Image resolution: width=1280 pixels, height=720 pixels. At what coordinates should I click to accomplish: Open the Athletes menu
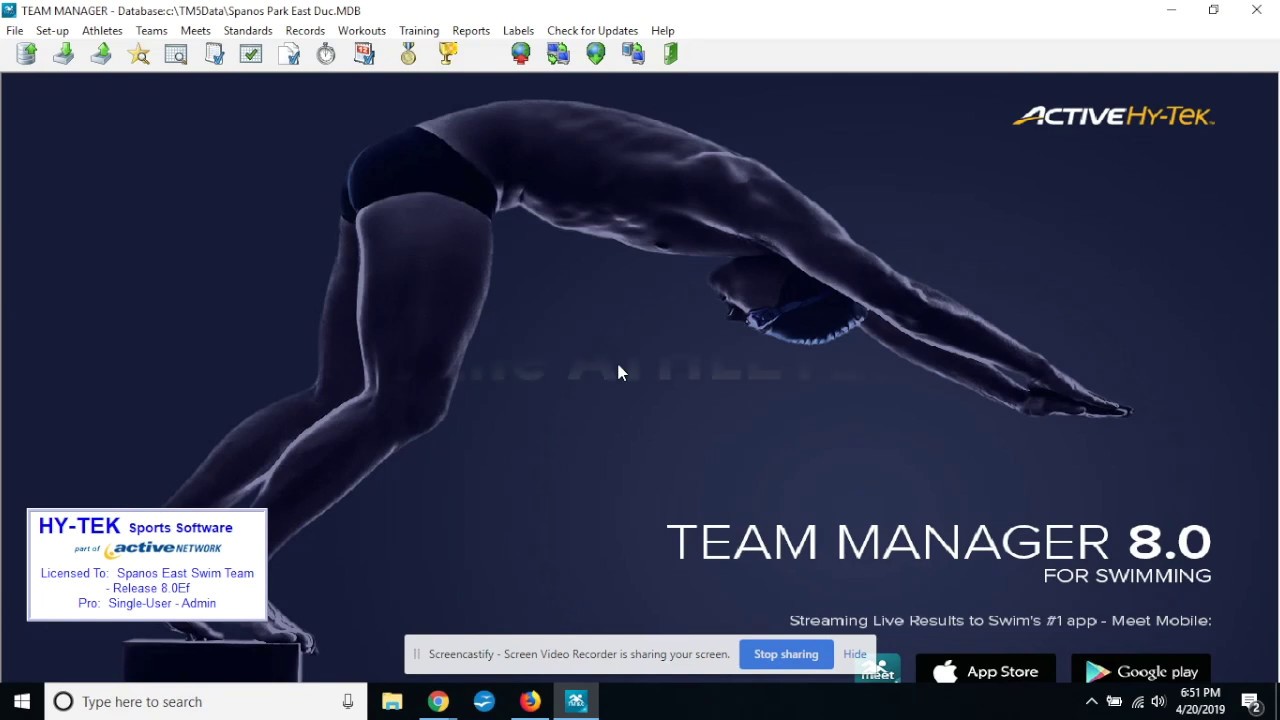click(x=102, y=31)
